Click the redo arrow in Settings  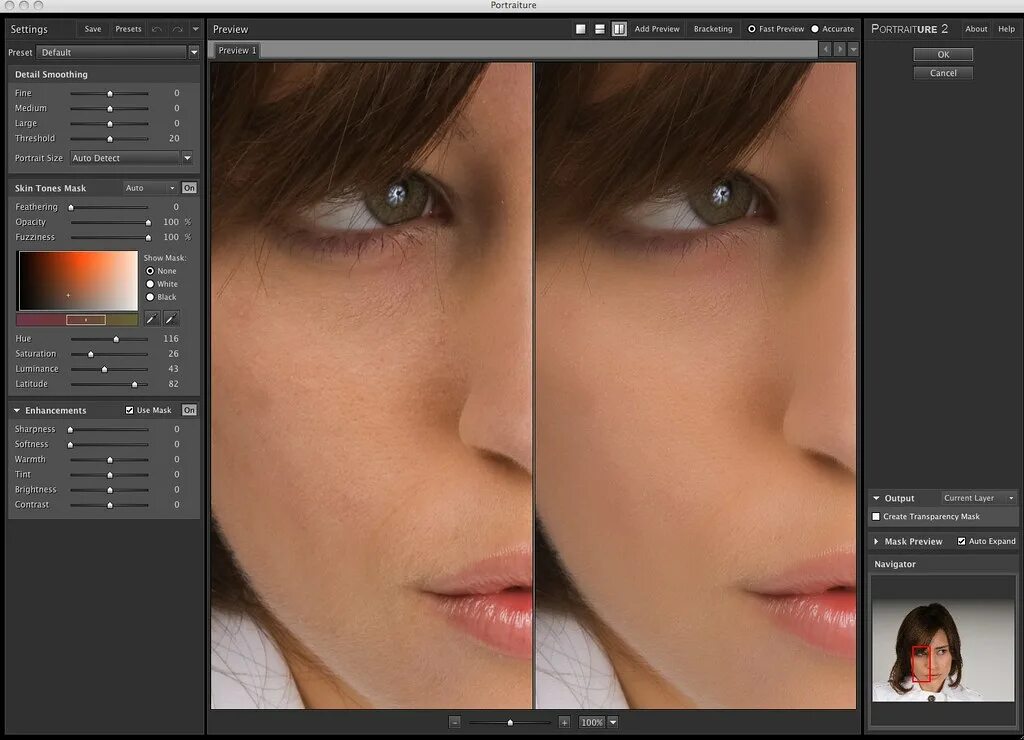[177, 29]
